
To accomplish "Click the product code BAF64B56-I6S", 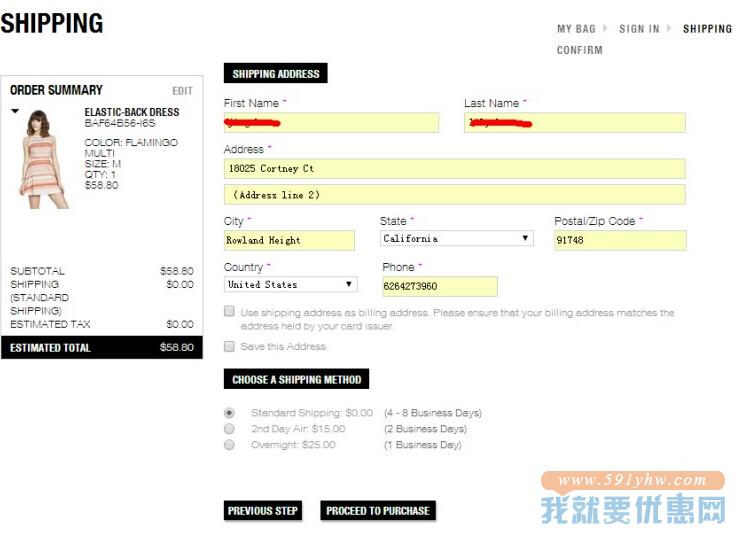I will pyautogui.click(x=120, y=124).
